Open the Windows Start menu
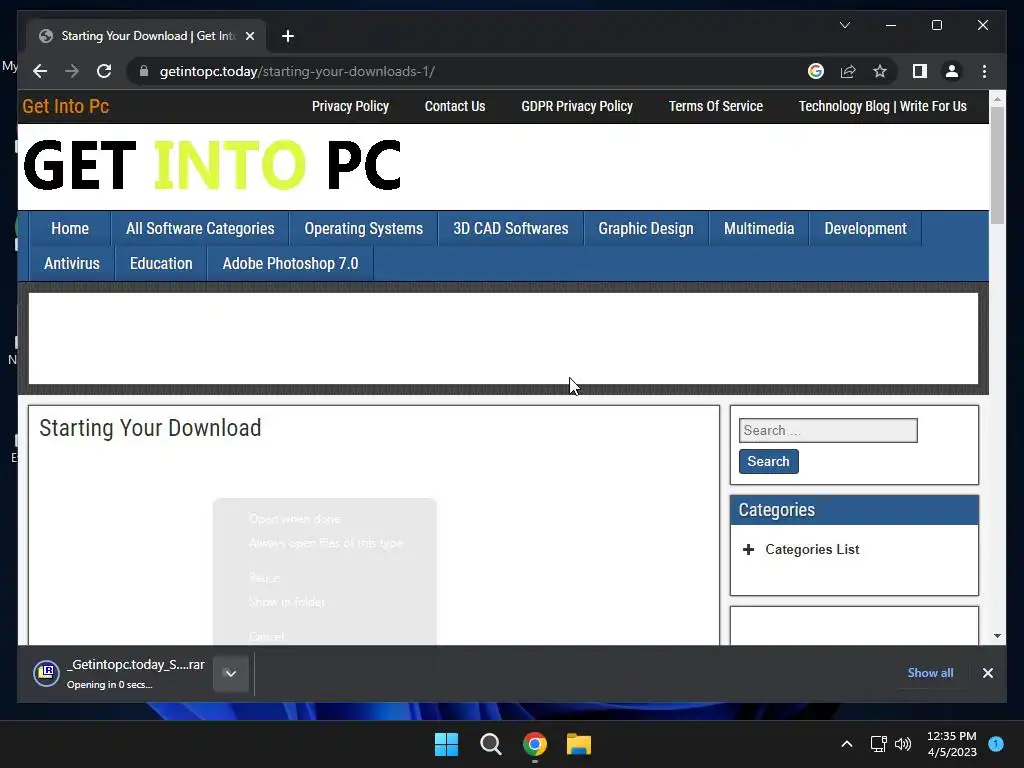The image size is (1024, 768). pos(447,744)
